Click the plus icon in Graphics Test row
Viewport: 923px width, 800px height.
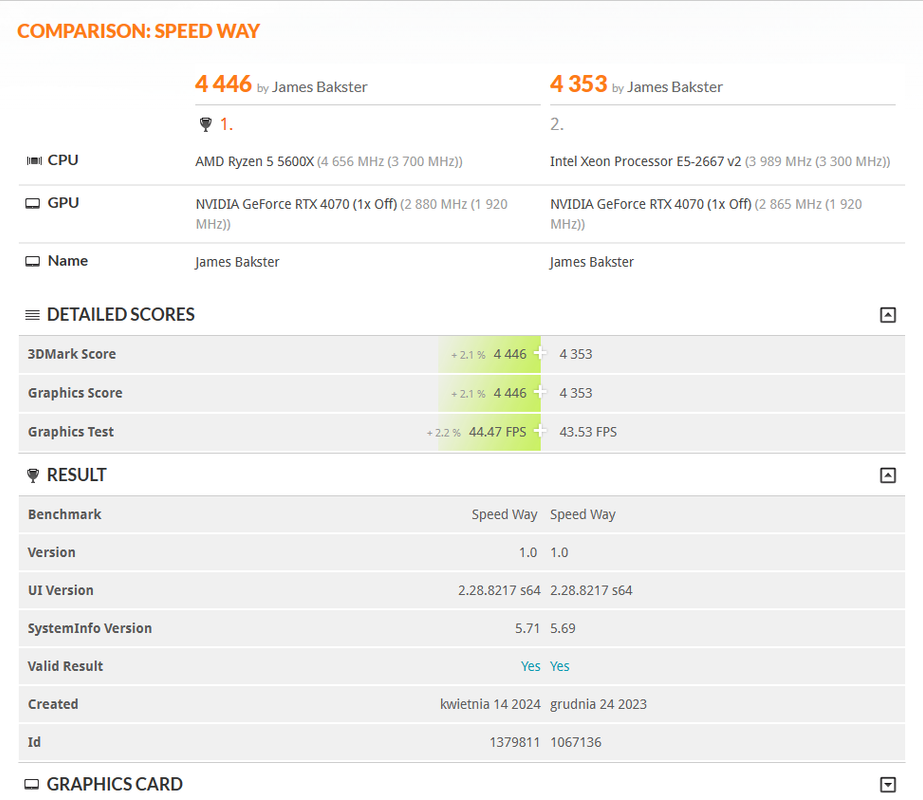point(540,431)
